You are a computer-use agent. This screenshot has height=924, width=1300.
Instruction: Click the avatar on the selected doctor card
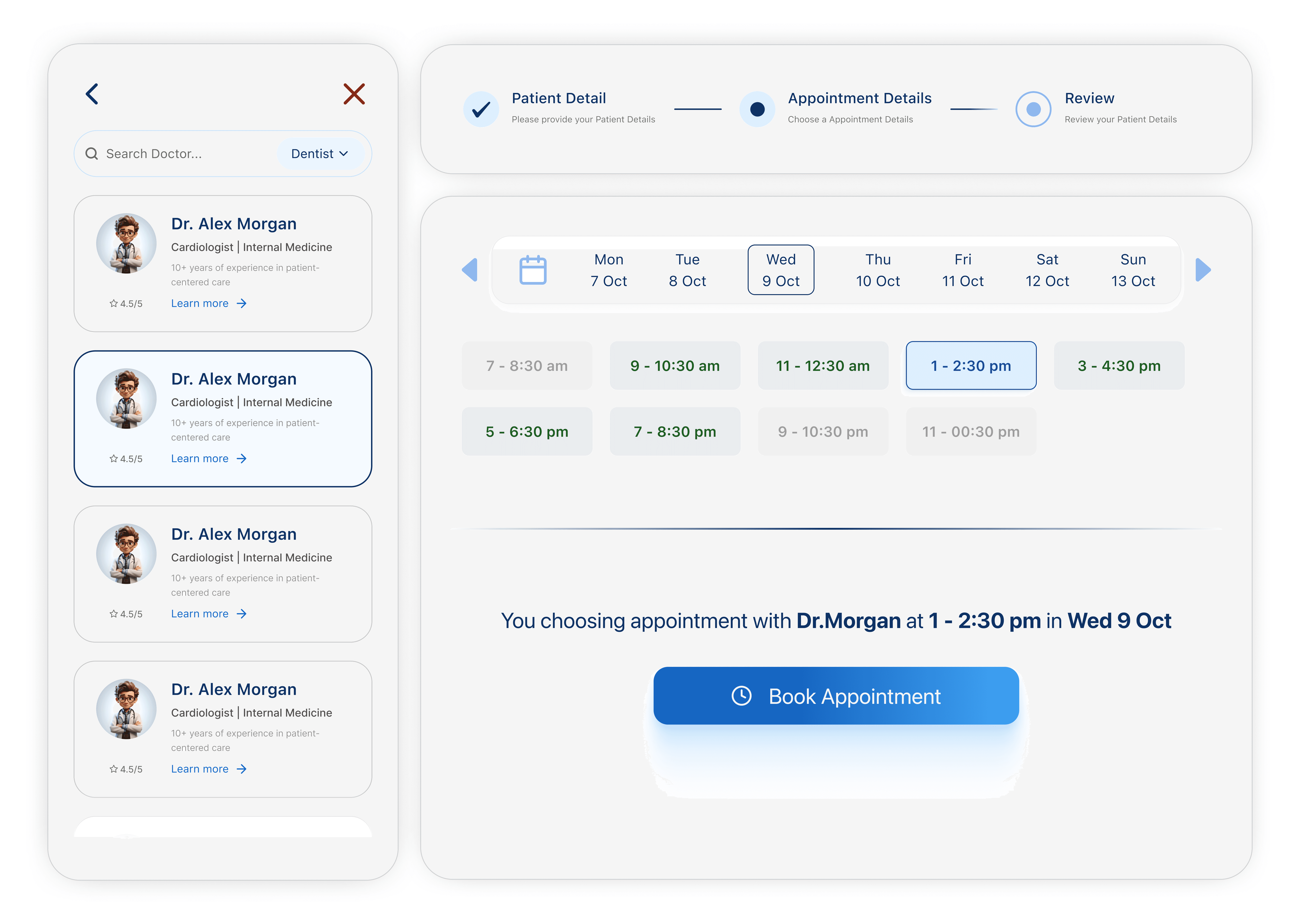coord(126,399)
